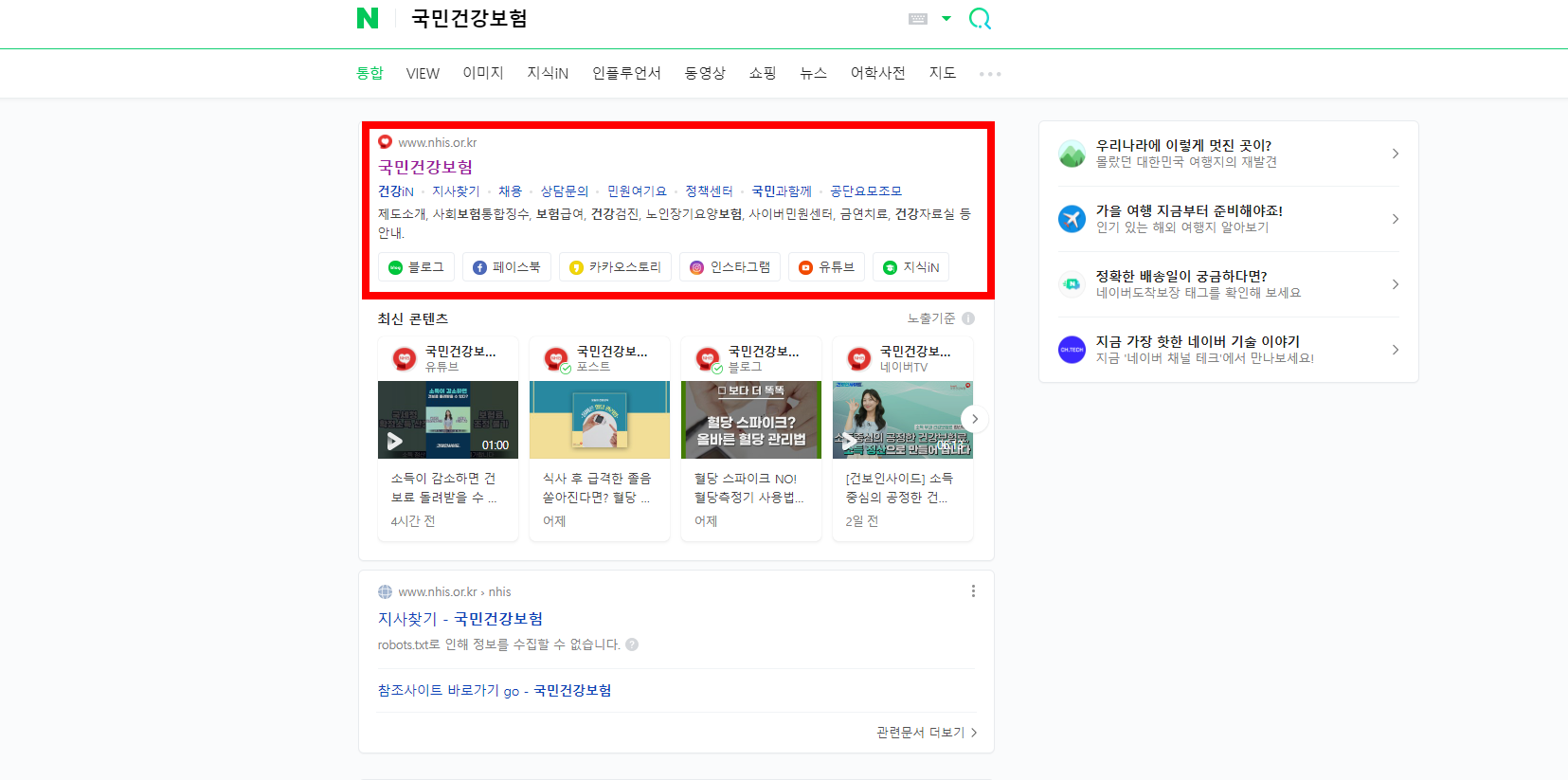Image resolution: width=1568 pixels, height=780 pixels.
Task: Open the 우리나라에 이렇게 멋진 곳이? promo
Action: (x=1228, y=154)
